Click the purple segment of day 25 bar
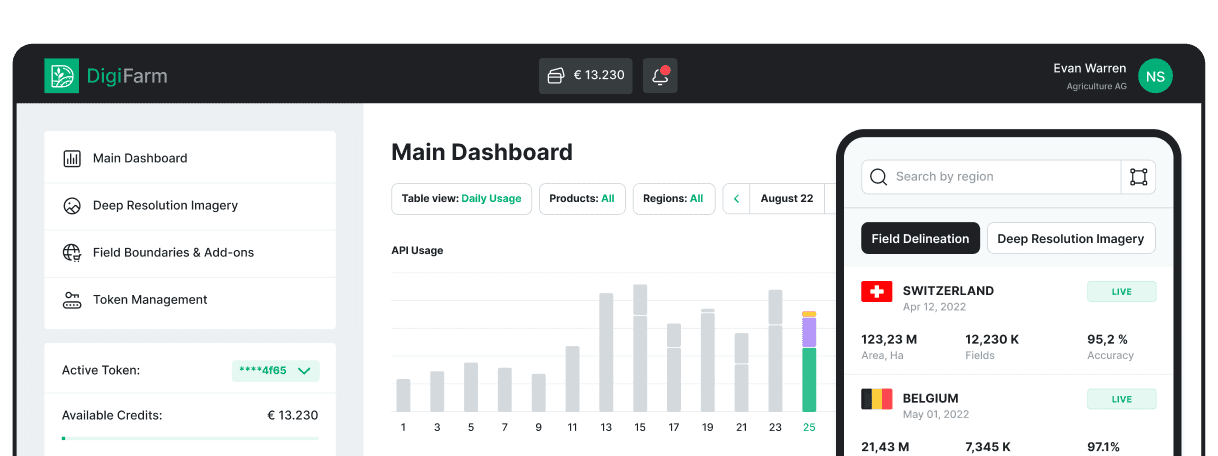Screen dimensions: 1218x456 point(809,332)
